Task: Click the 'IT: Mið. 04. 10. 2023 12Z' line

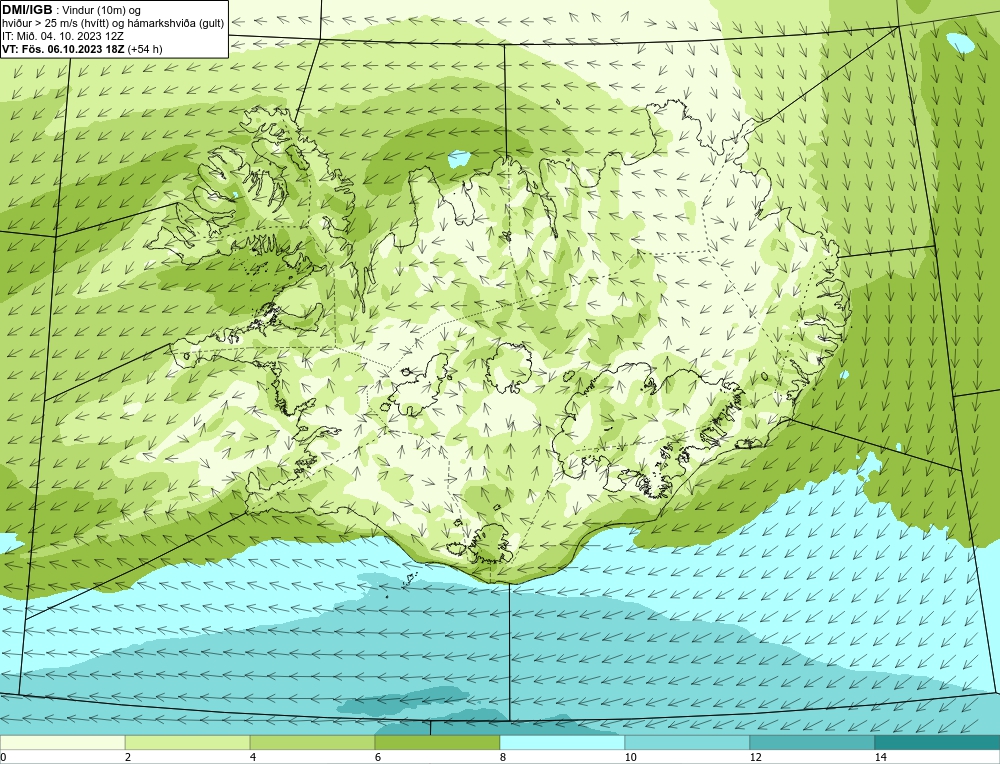Action: [62, 36]
